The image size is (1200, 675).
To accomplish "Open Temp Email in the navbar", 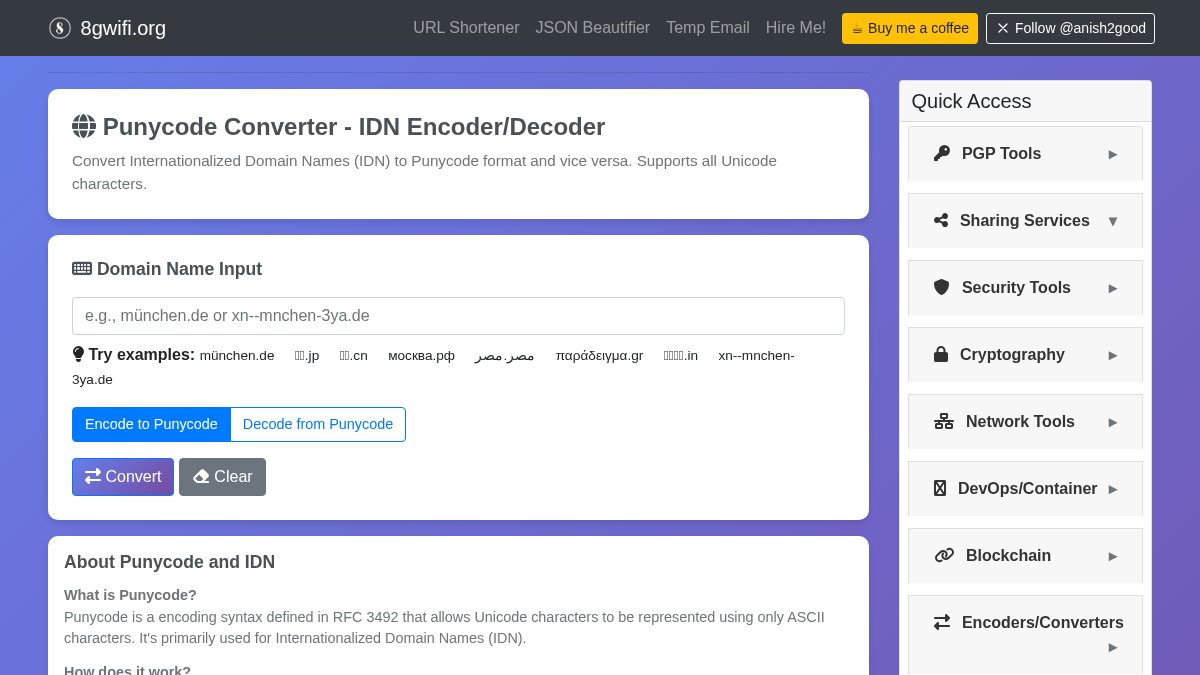I will (708, 28).
